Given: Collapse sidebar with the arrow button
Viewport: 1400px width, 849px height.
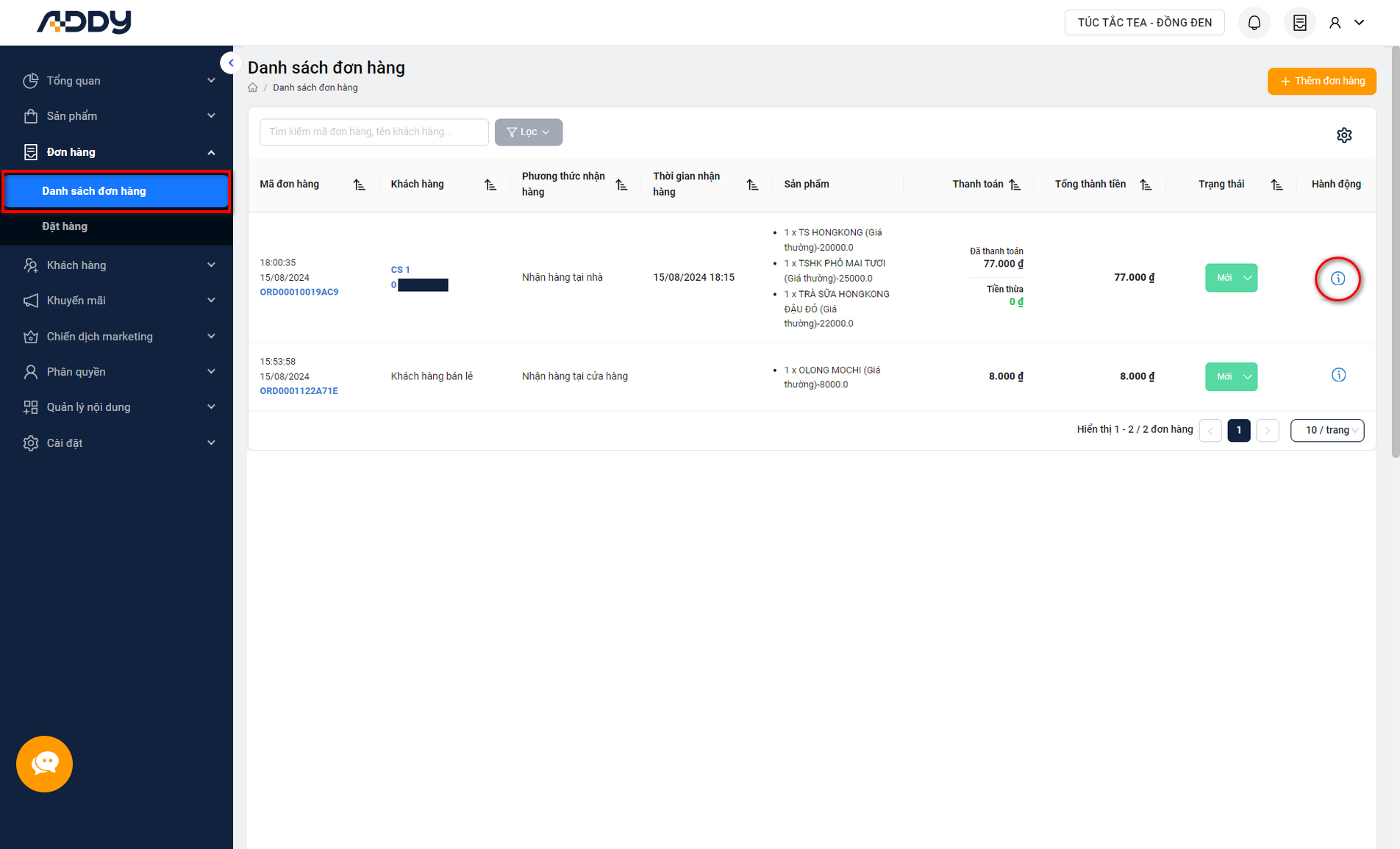Looking at the screenshot, I should click(231, 63).
